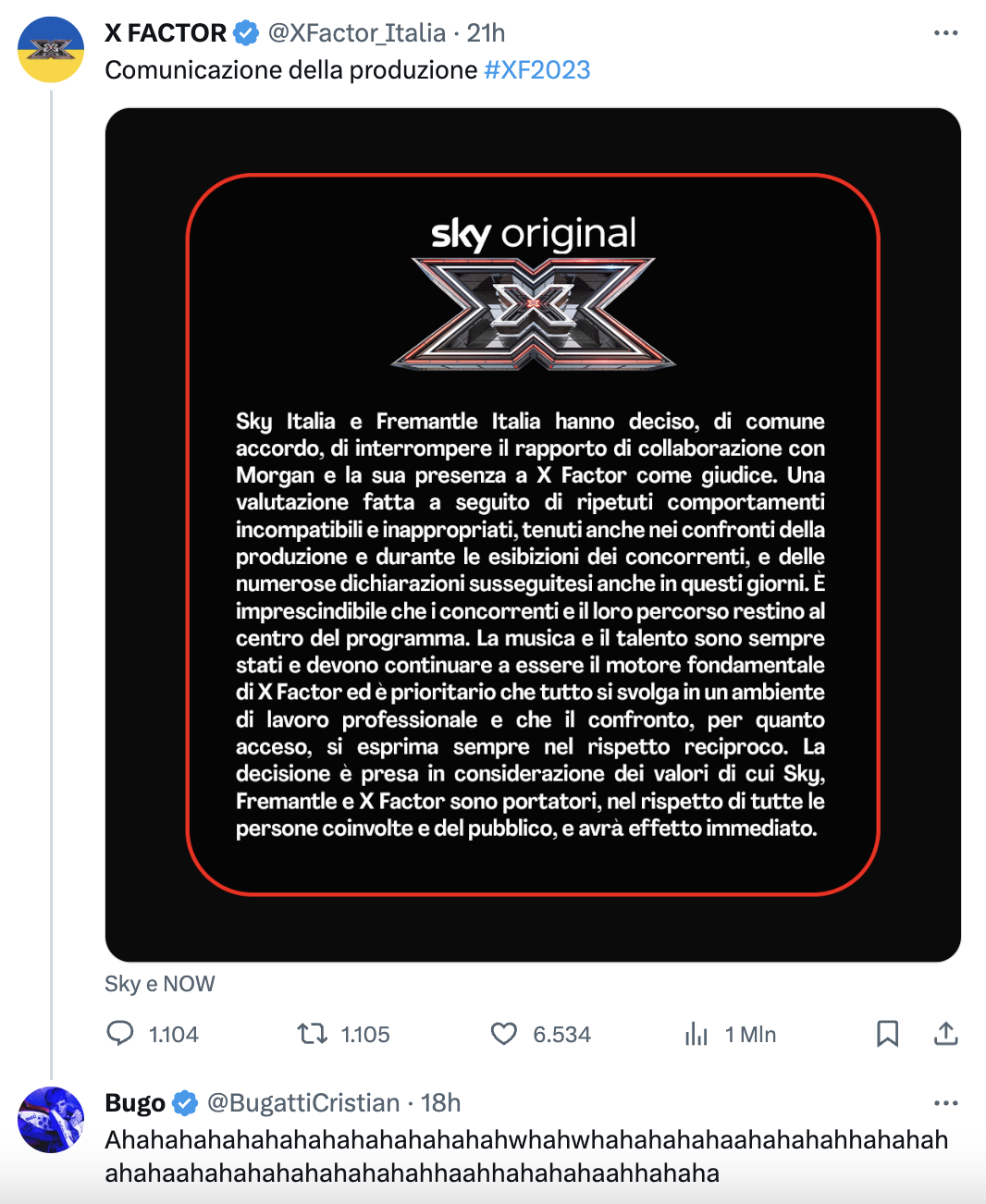View analytics for the 1 Mln views

pos(696,1034)
